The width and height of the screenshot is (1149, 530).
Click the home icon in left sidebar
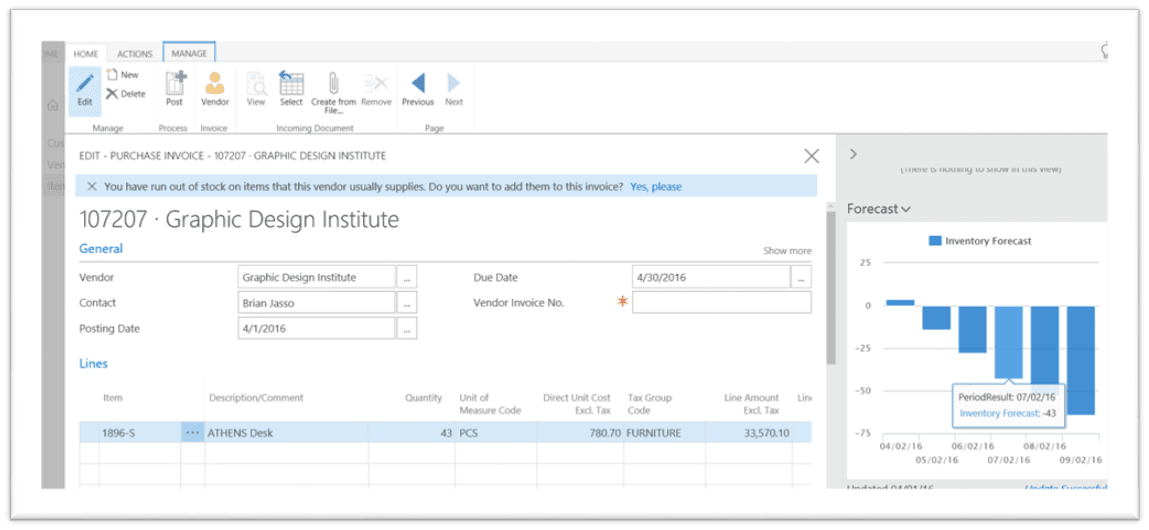[52, 106]
